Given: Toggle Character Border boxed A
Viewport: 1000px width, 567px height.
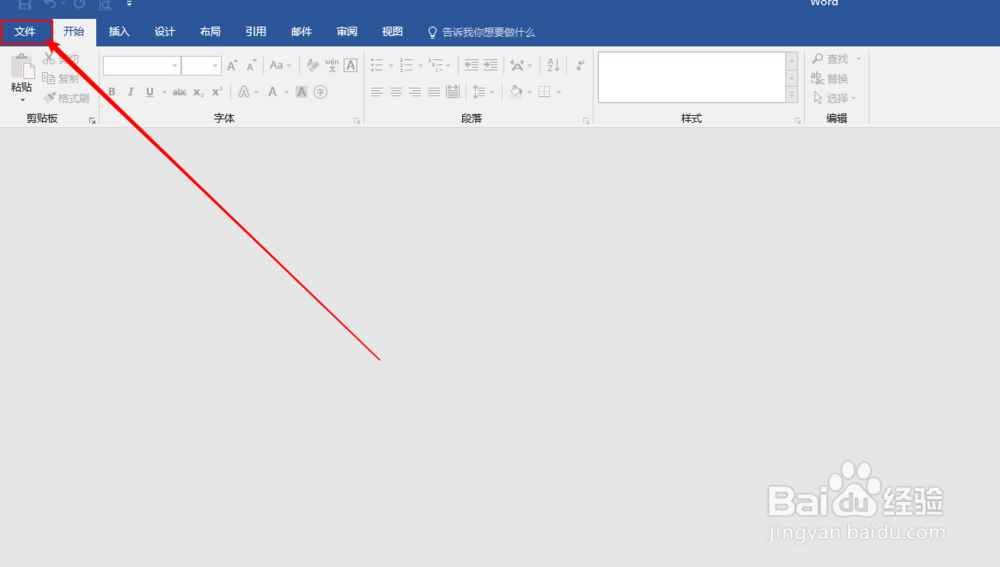Looking at the screenshot, I should [351, 65].
